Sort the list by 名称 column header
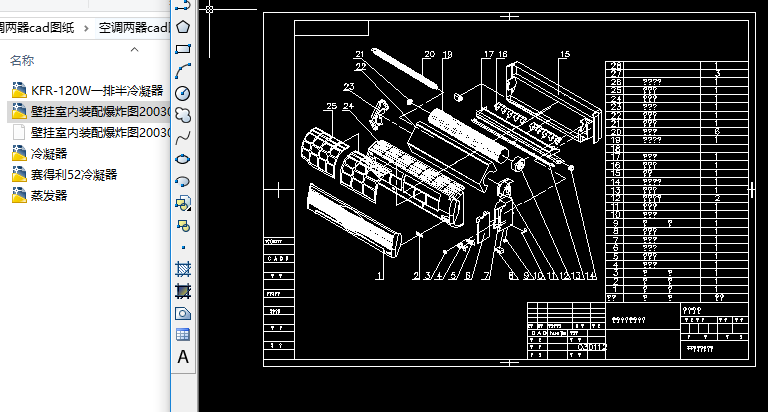The image size is (768, 412). (22, 61)
